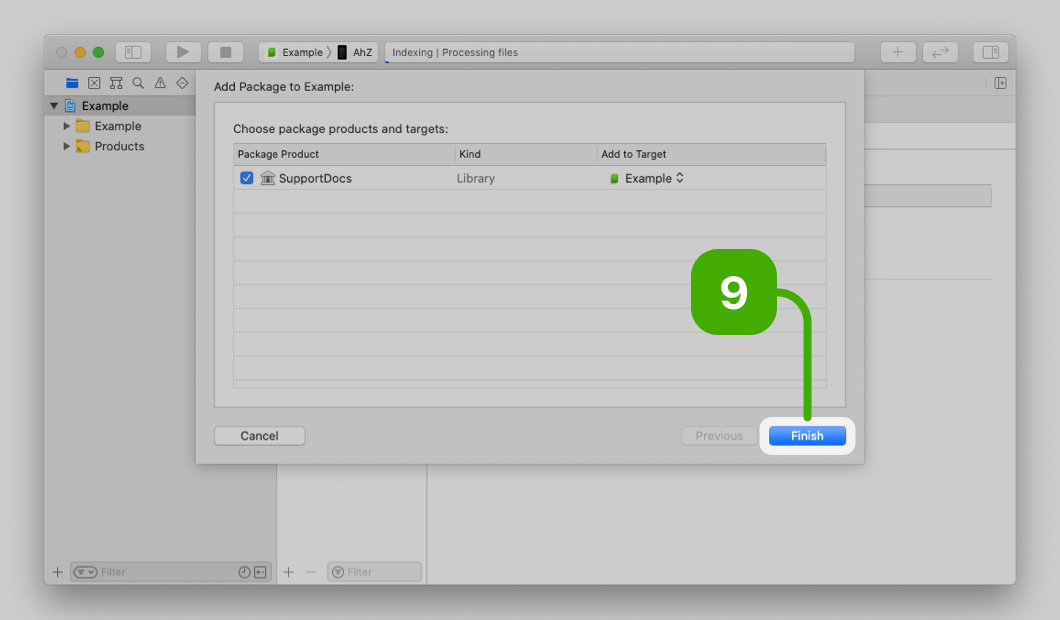
Task: Uncheck the SupportDocs package product checkbox
Action: 247,178
